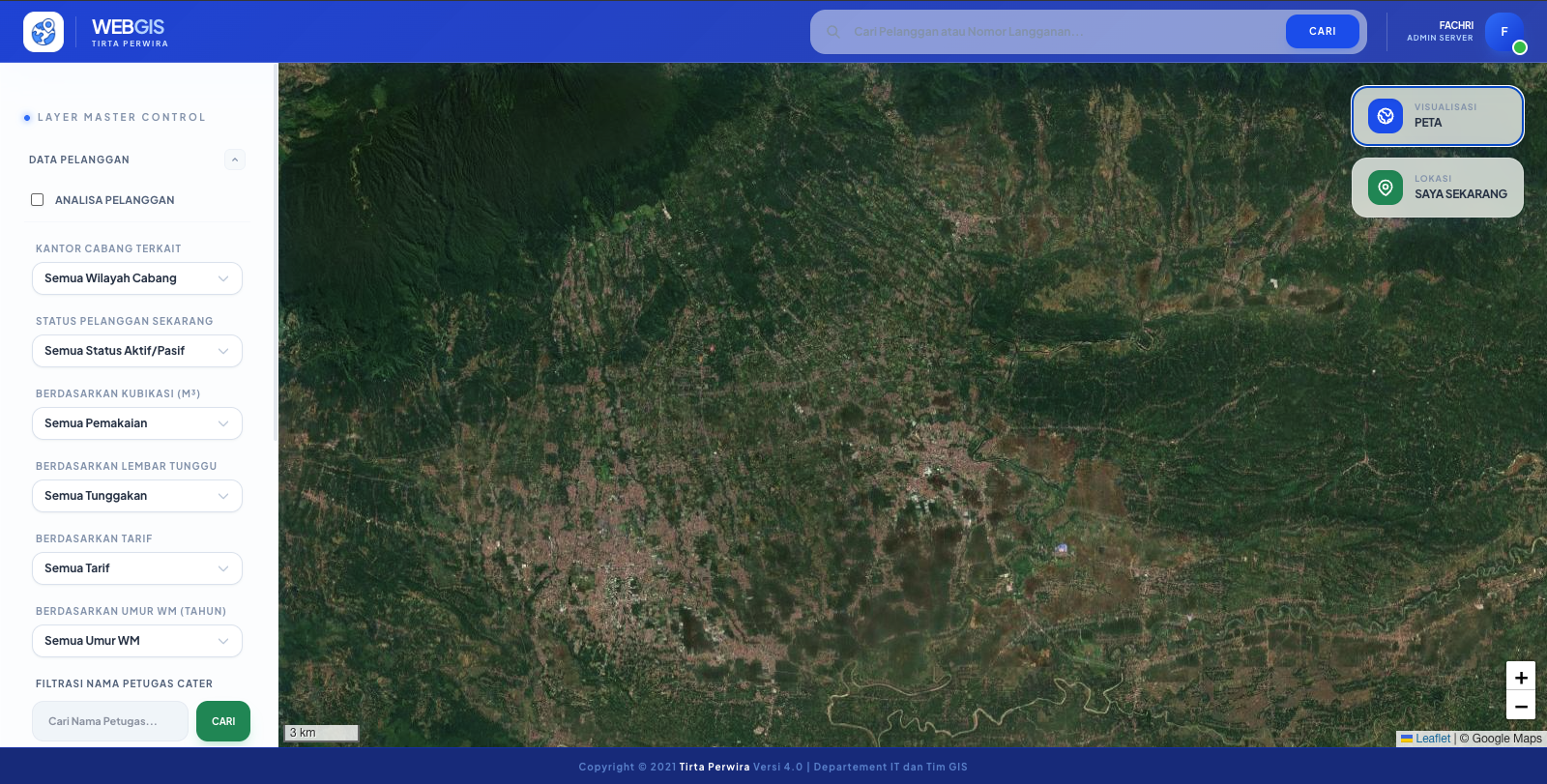Click the Berdasarkan Kubikasi (M³) label
The image size is (1547, 784).
118,393
